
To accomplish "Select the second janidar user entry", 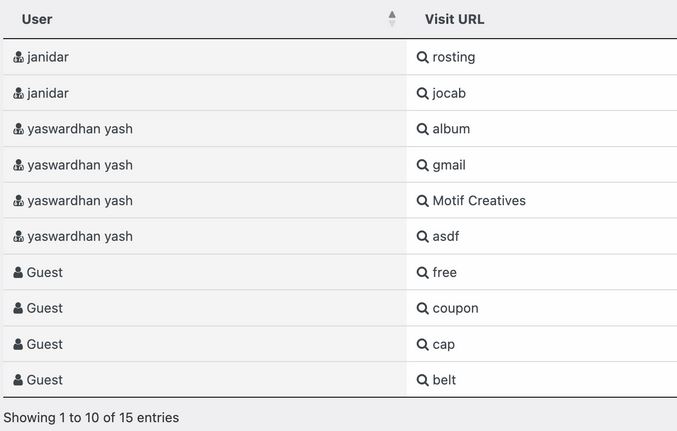I will pos(47,93).
